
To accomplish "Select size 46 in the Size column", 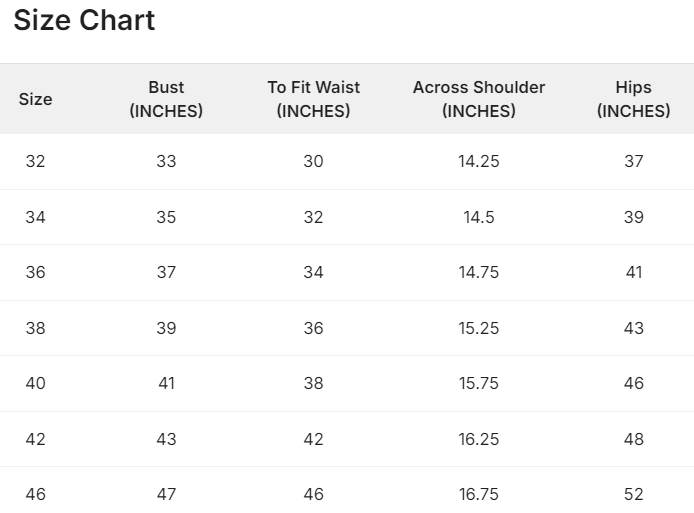I will point(35,494).
